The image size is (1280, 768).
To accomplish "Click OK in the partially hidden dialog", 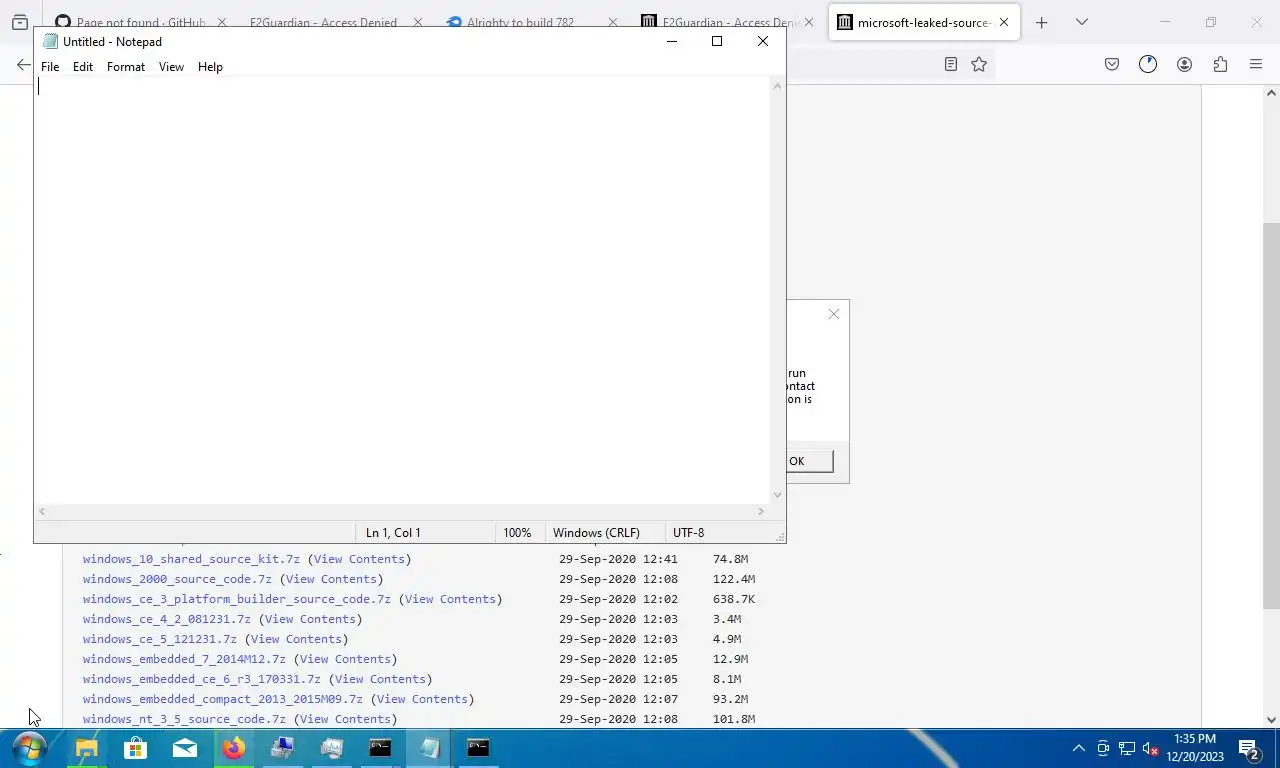I will pos(810,461).
